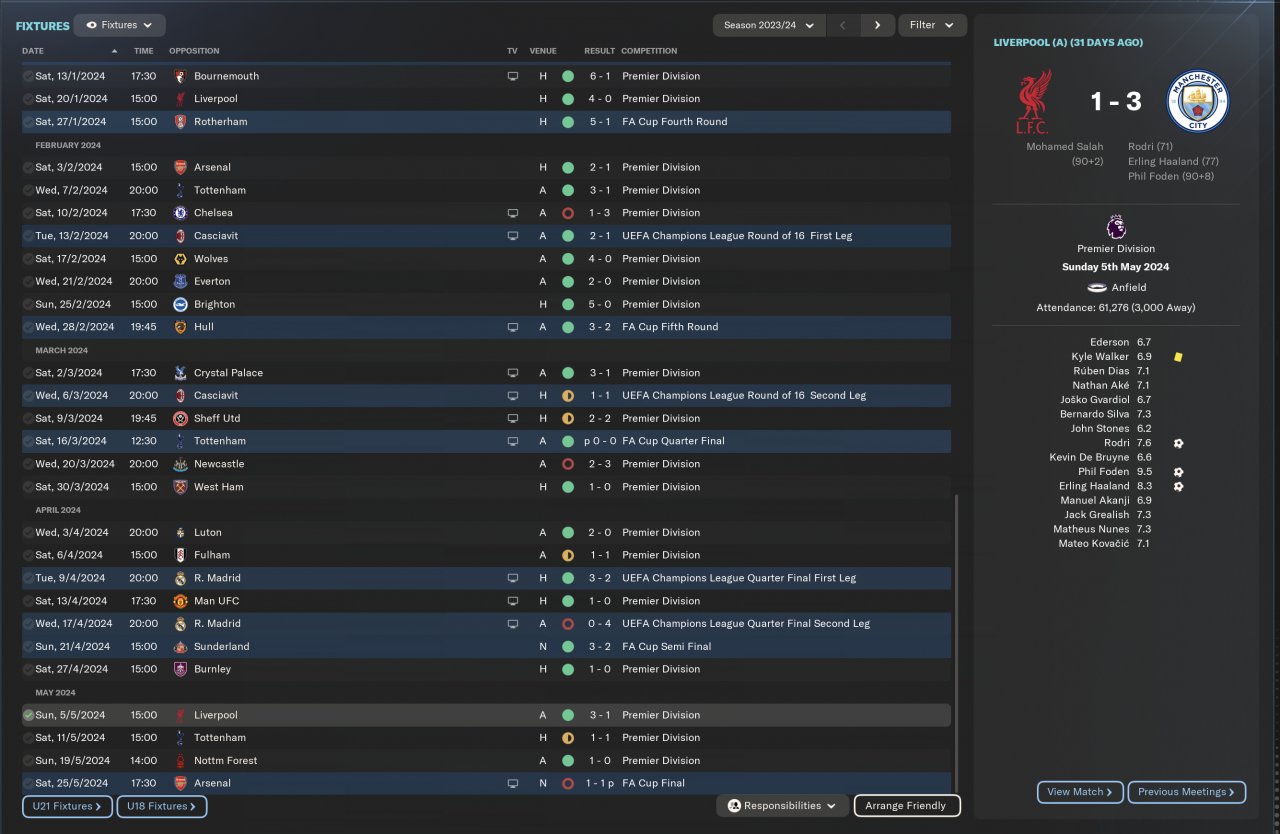Click the draw indicator in the Fulham row
Screen dimensions: 1280x834
(568, 555)
